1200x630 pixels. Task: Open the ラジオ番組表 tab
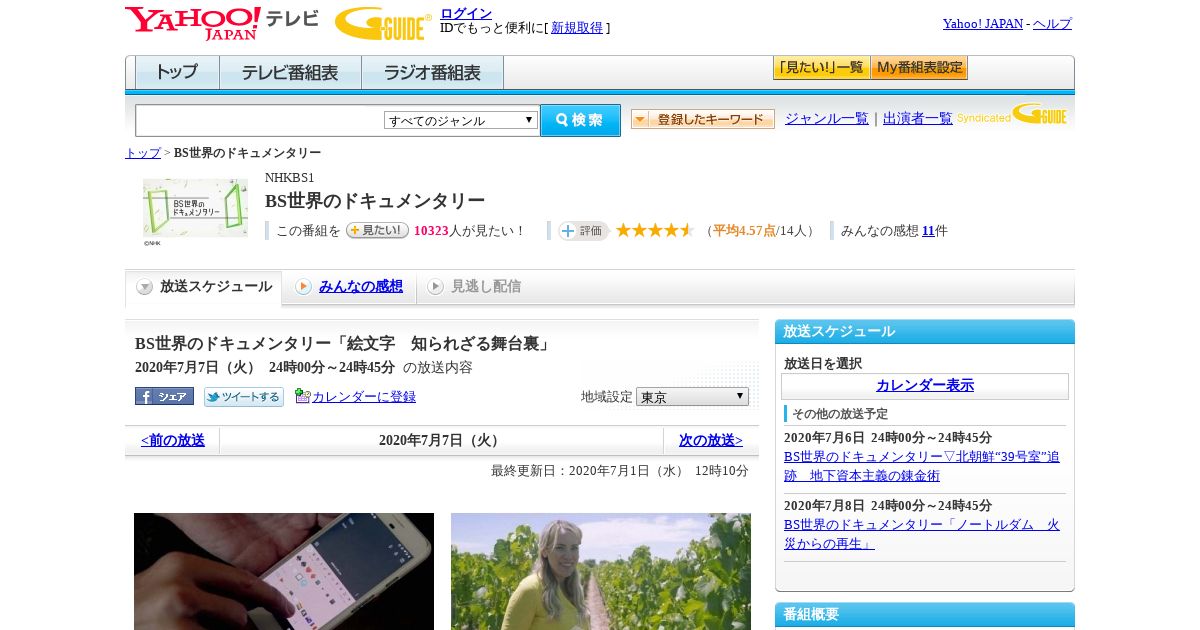pyautogui.click(x=432, y=72)
